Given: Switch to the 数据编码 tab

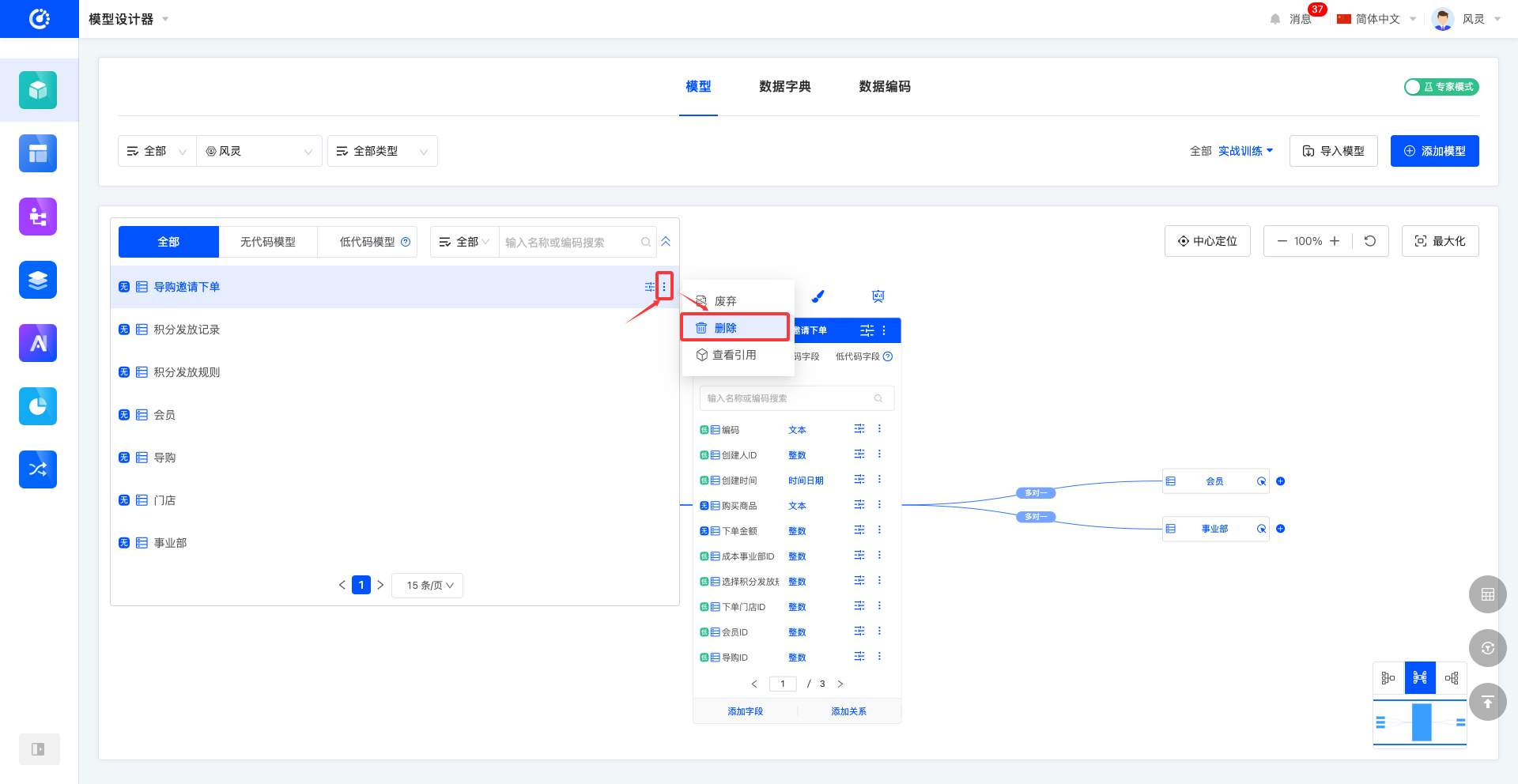Looking at the screenshot, I should (x=885, y=86).
